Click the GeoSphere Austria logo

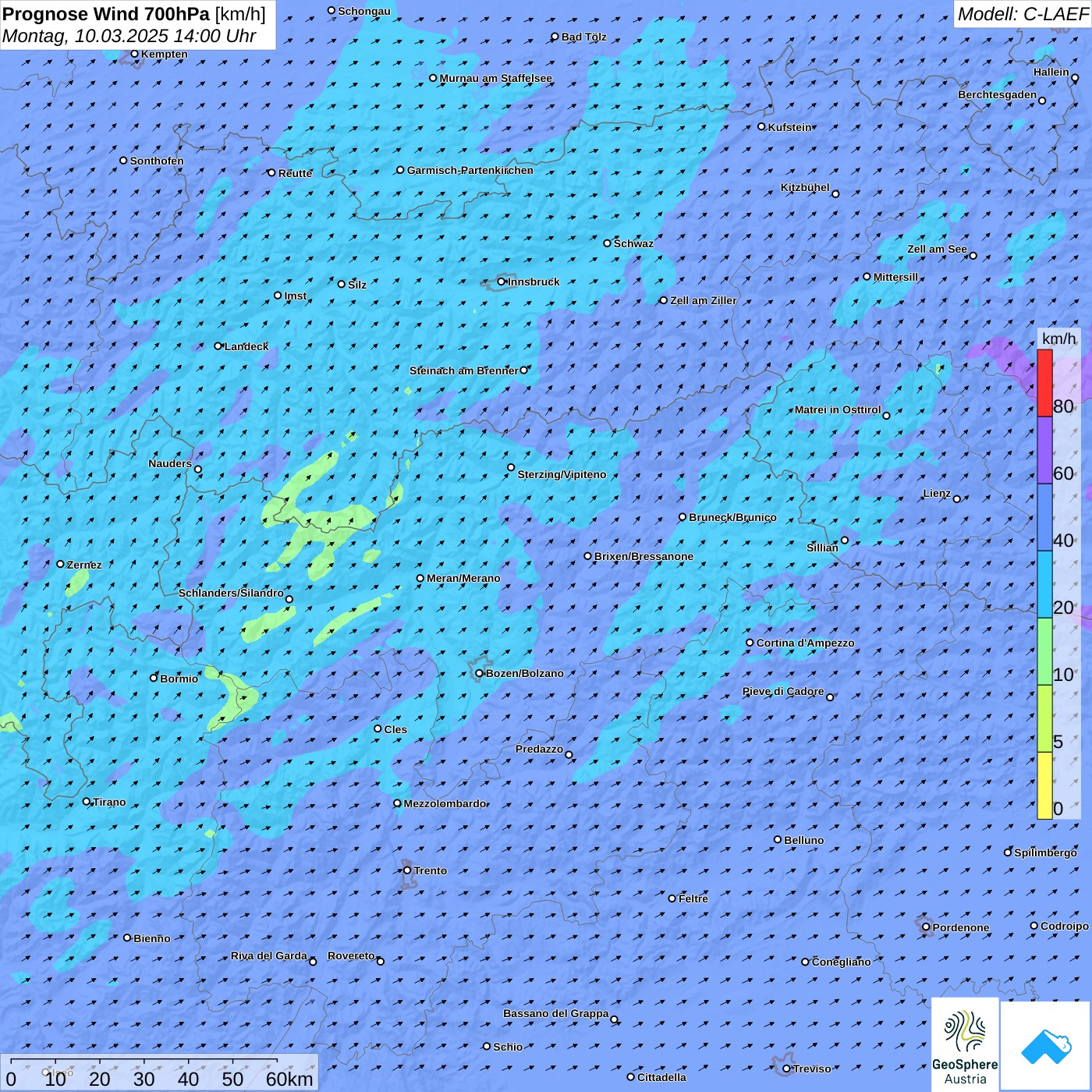click(x=965, y=1044)
